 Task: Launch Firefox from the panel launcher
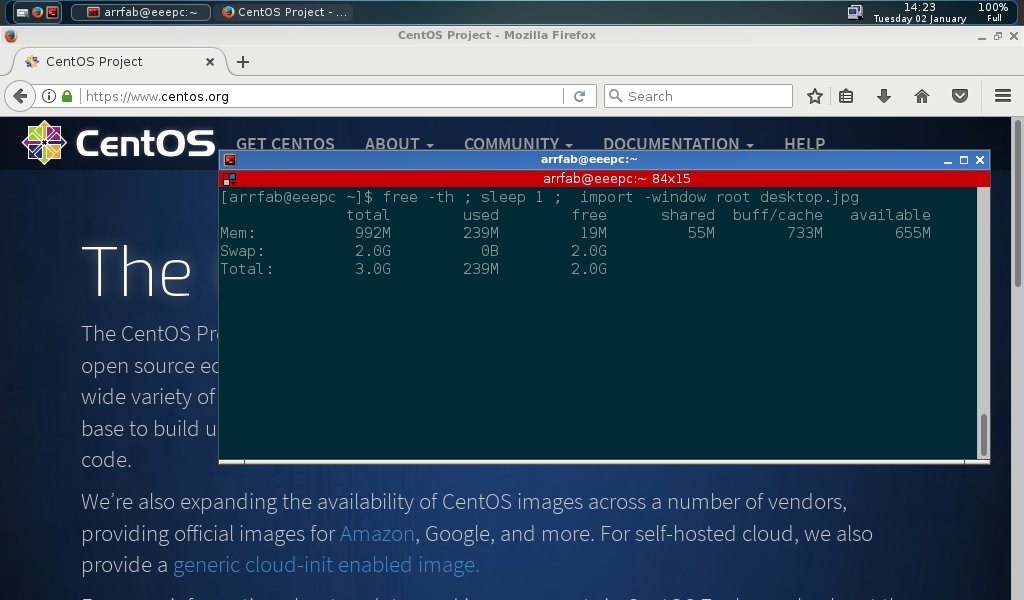click(37, 12)
